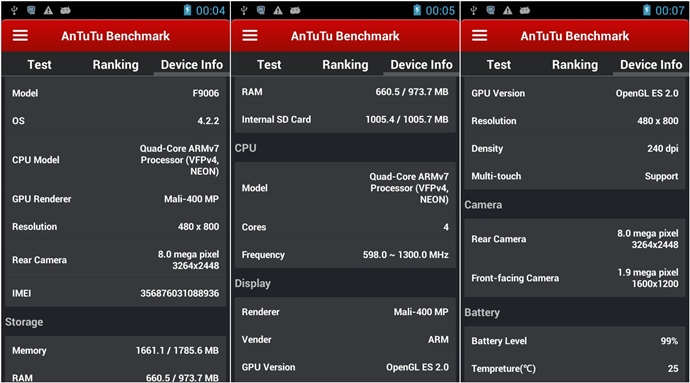Image resolution: width=690 pixels, height=383 pixels.
Task: Tap the Front-facing Camera row
Action: [x=575, y=278]
